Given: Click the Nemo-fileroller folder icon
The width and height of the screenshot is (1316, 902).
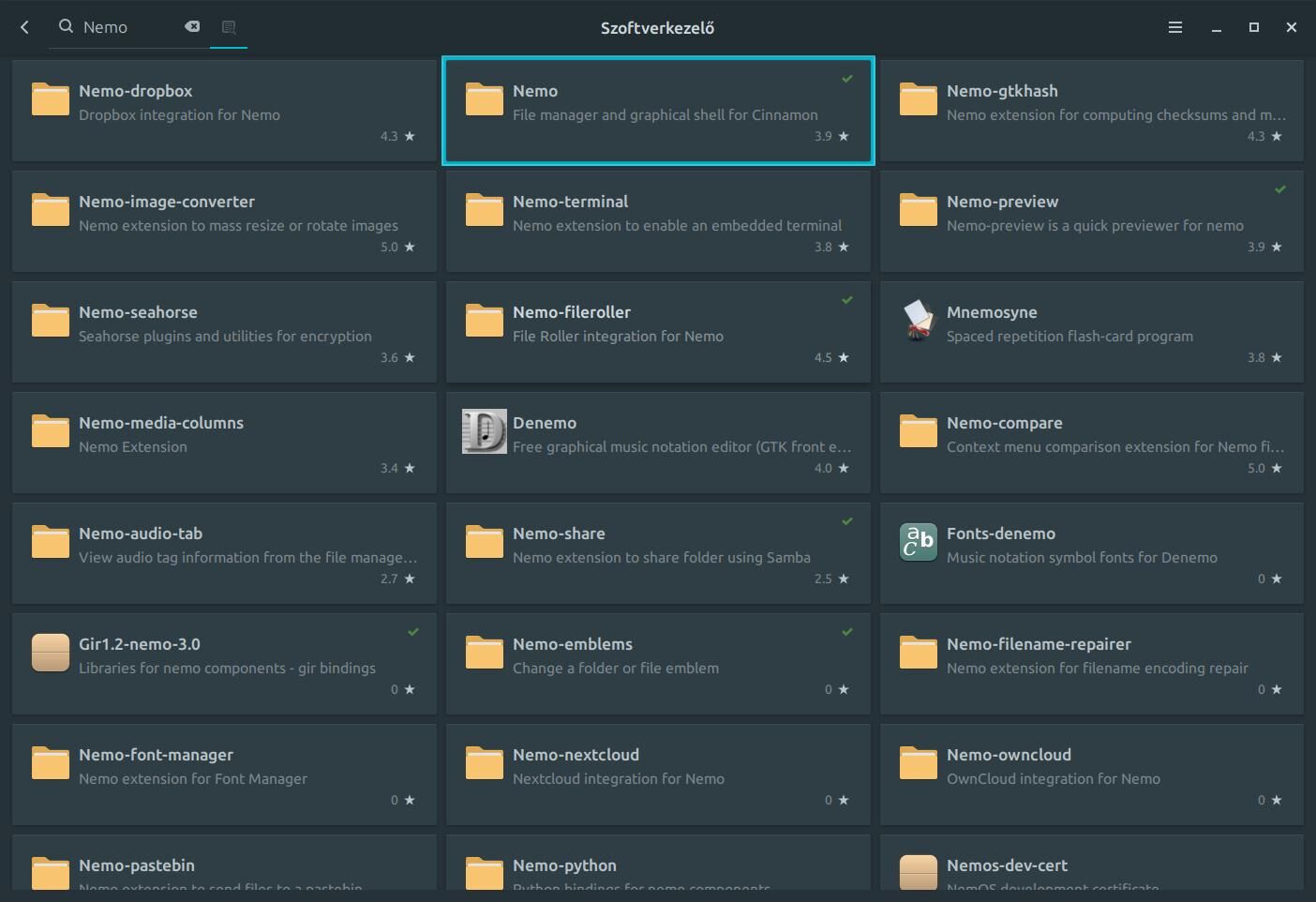Looking at the screenshot, I should pos(485,321).
